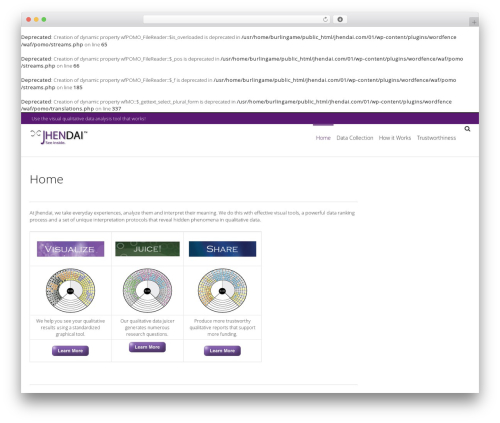Click deprecated warning mentioning line 65
This screenshot has height=423, width=500.
click(x=238, y=41)
